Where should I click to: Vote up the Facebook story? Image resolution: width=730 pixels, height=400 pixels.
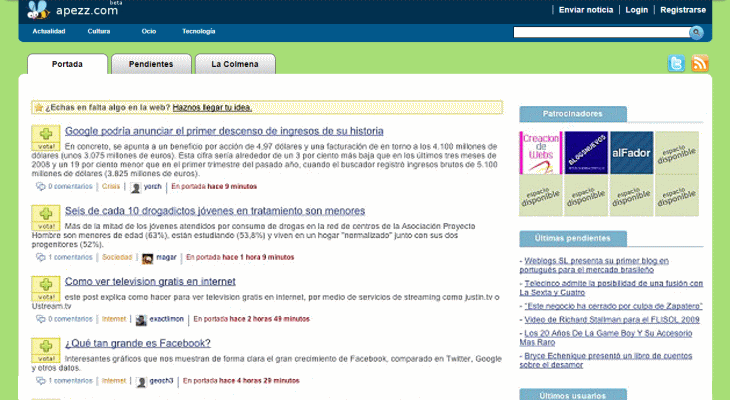tap(46, 350)
